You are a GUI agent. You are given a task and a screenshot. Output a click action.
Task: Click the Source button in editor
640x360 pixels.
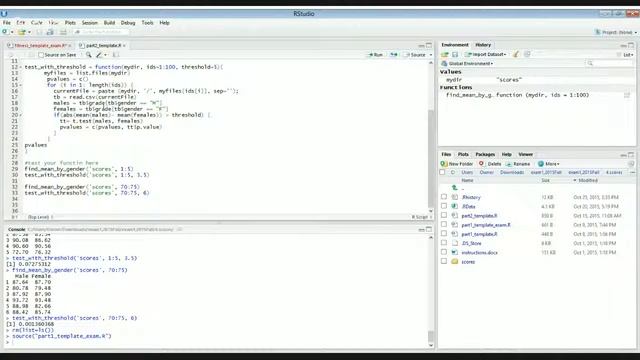(x=416, y=55)
